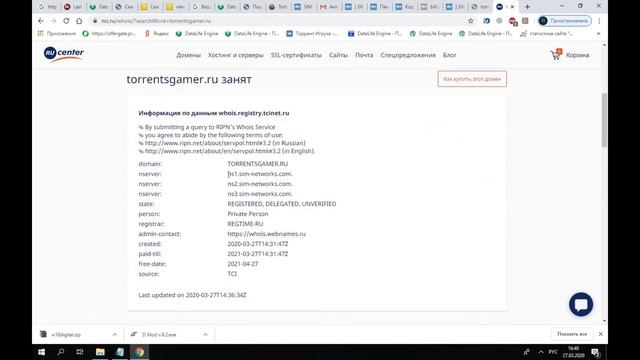
Task: Open Спецпредложения menu
Action: tap(408, 55)
